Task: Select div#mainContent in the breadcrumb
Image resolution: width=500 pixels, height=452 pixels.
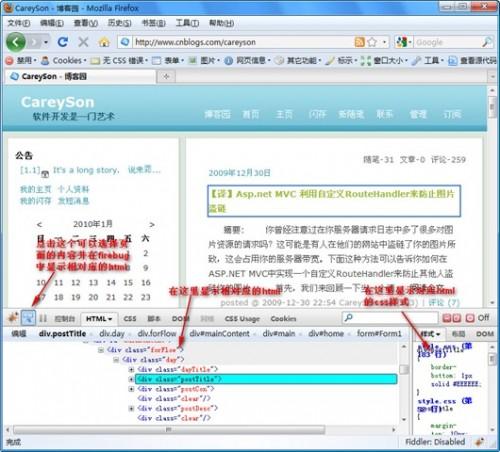Action: click(219, 333)
